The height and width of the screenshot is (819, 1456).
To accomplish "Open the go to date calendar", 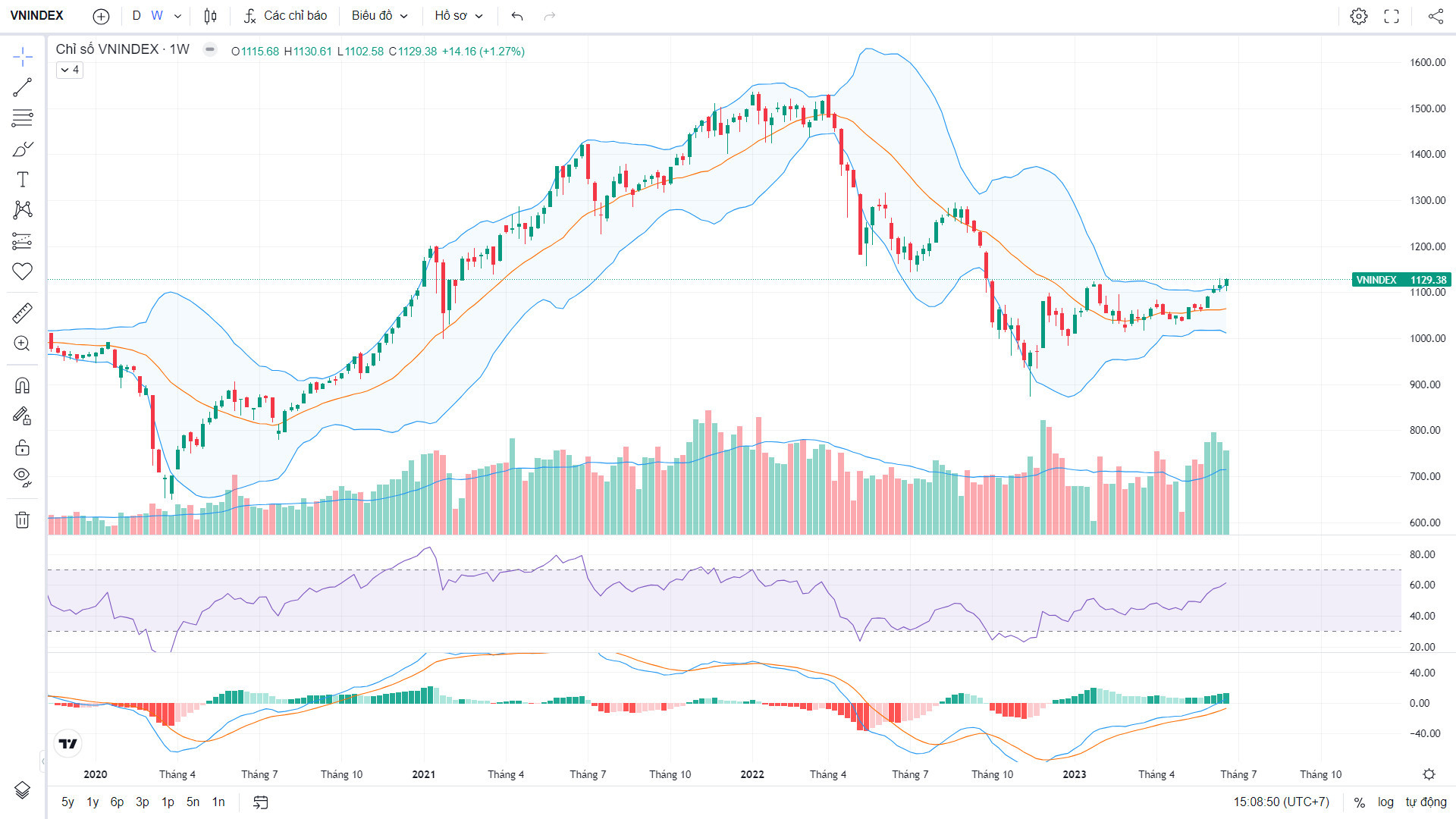I will (x=261, y=802).
